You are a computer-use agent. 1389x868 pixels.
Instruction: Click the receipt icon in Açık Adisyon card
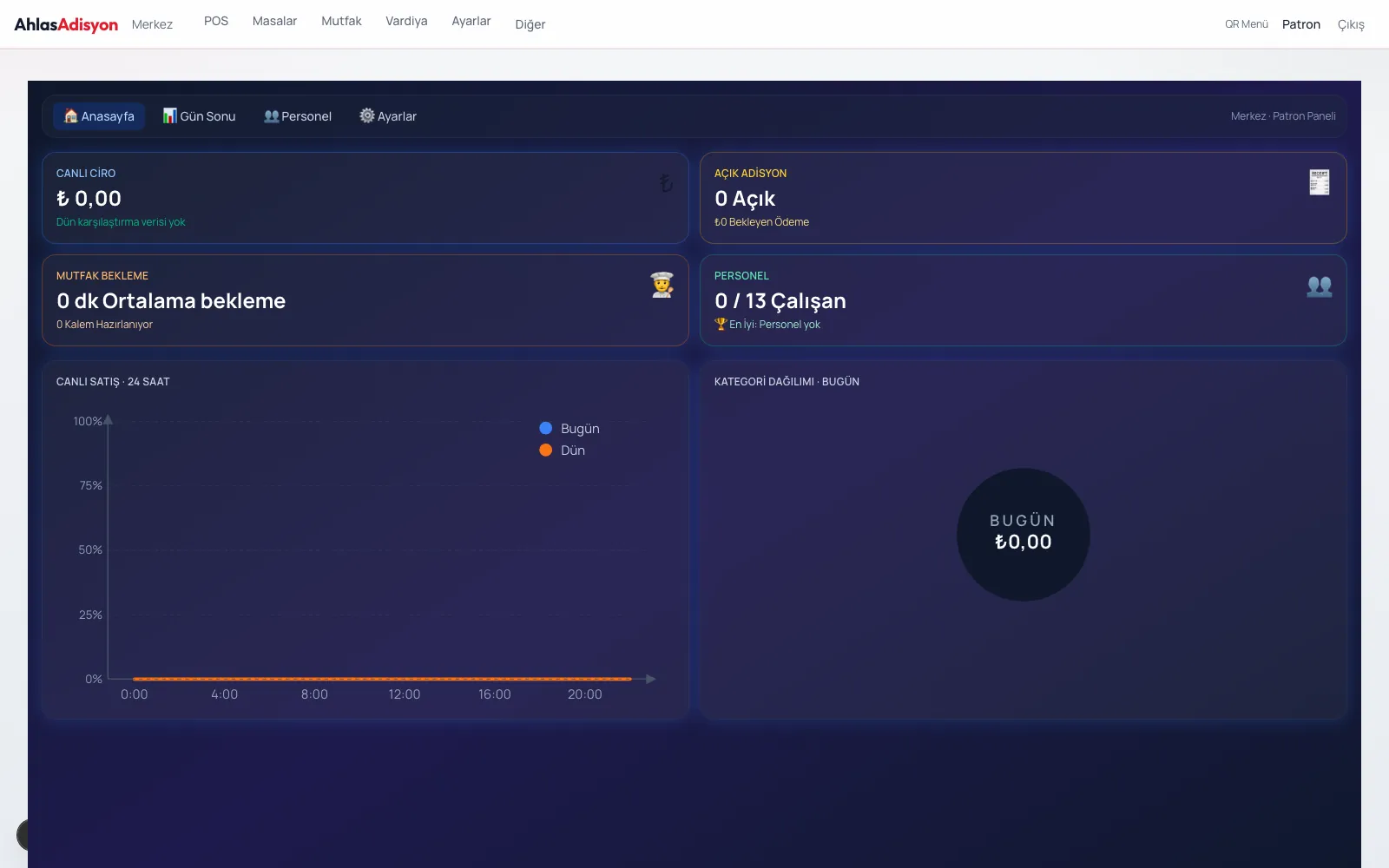coord(1320,182)
